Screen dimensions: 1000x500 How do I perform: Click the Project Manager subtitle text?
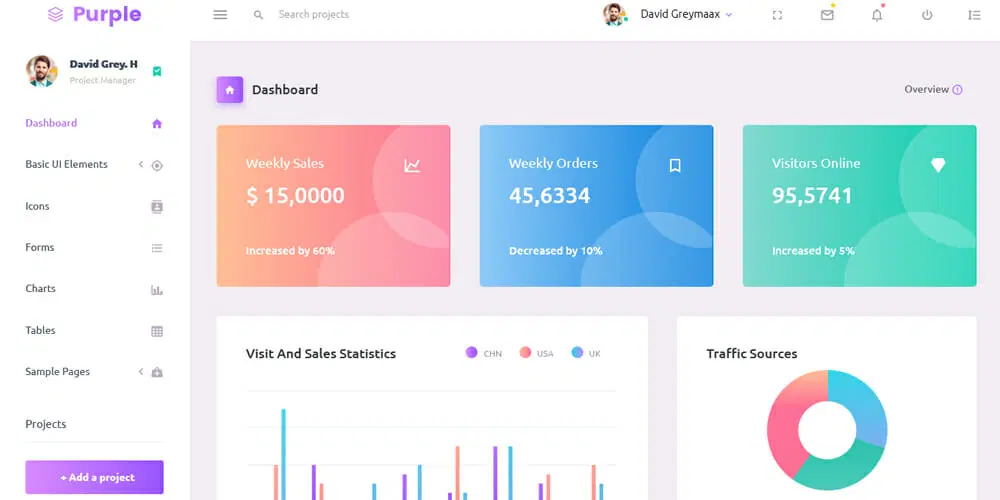pyautogui.click(x=103, y=80)
